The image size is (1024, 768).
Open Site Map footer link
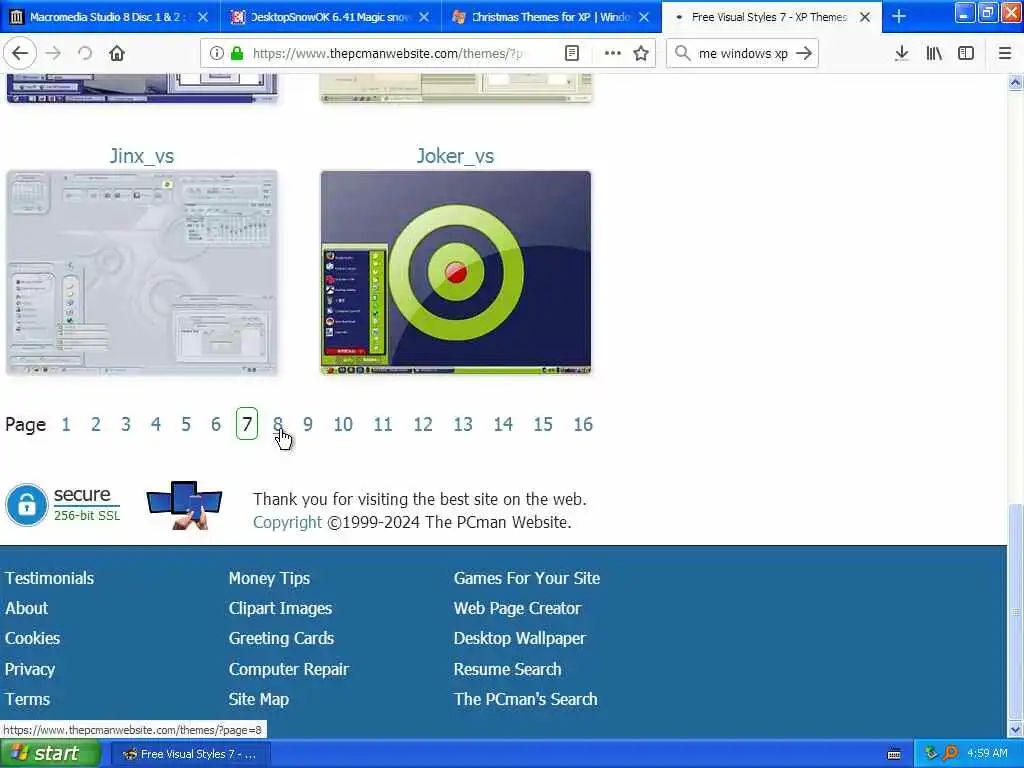(259, 699)
